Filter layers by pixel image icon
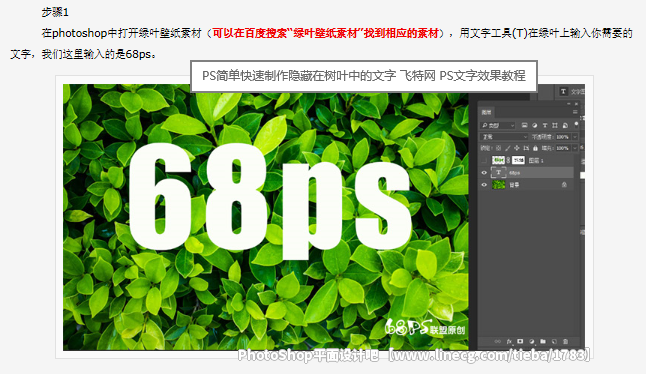The width and height of the screenshot is (646, 374). point(524,125)
